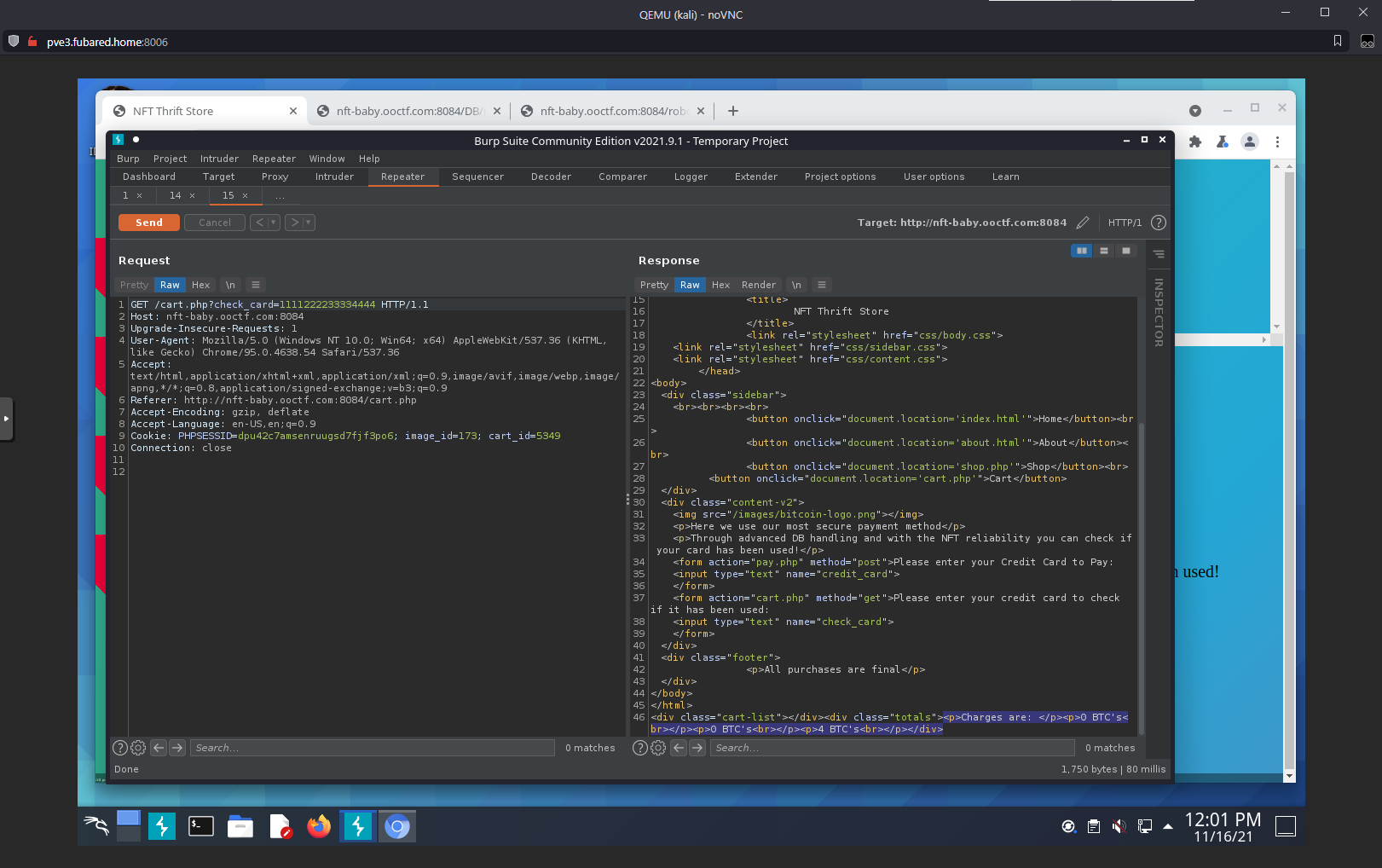Open request search help icon
This screenshot has width=1382, height=868.
click(120, 748)
